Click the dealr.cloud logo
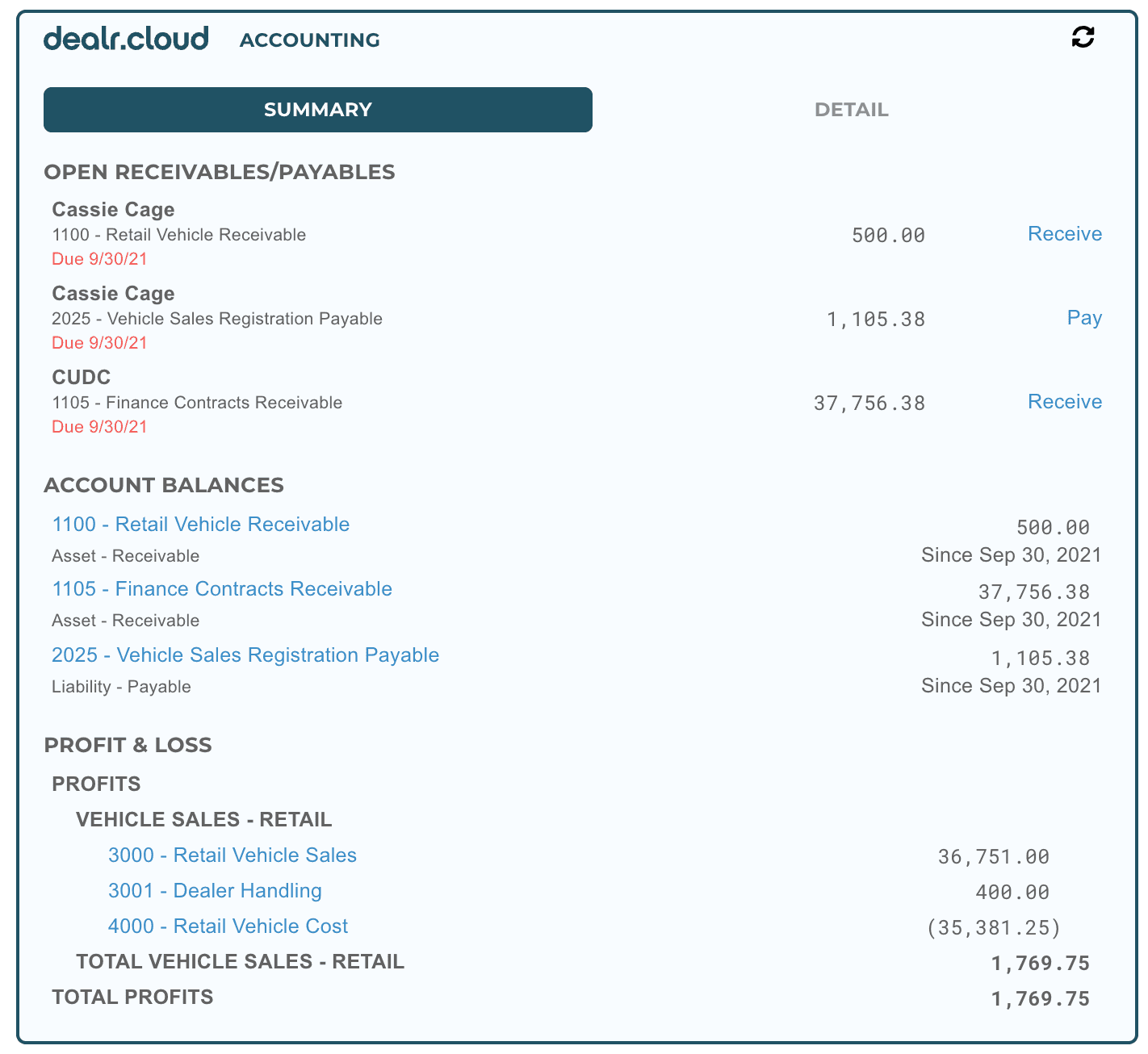This screenshot has height=1054, width=1148. [126, 39]
